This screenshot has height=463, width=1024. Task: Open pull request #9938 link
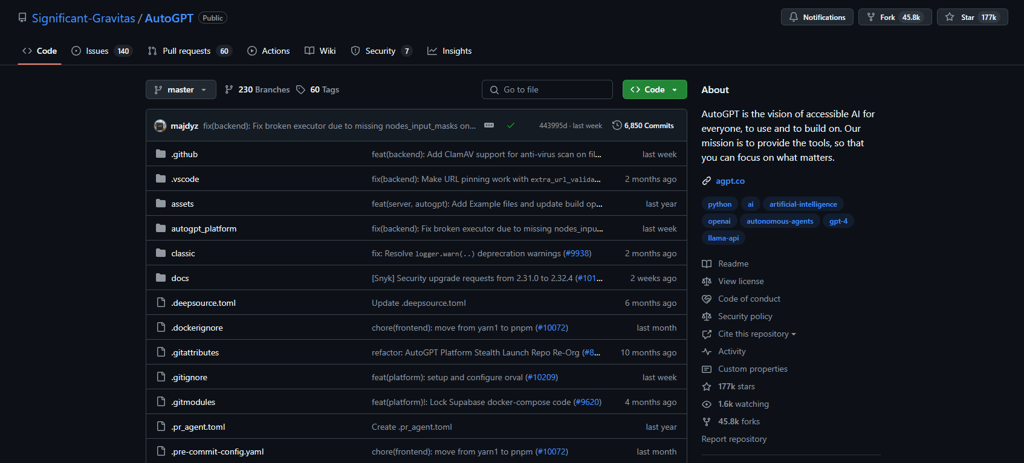pos(577,253)
